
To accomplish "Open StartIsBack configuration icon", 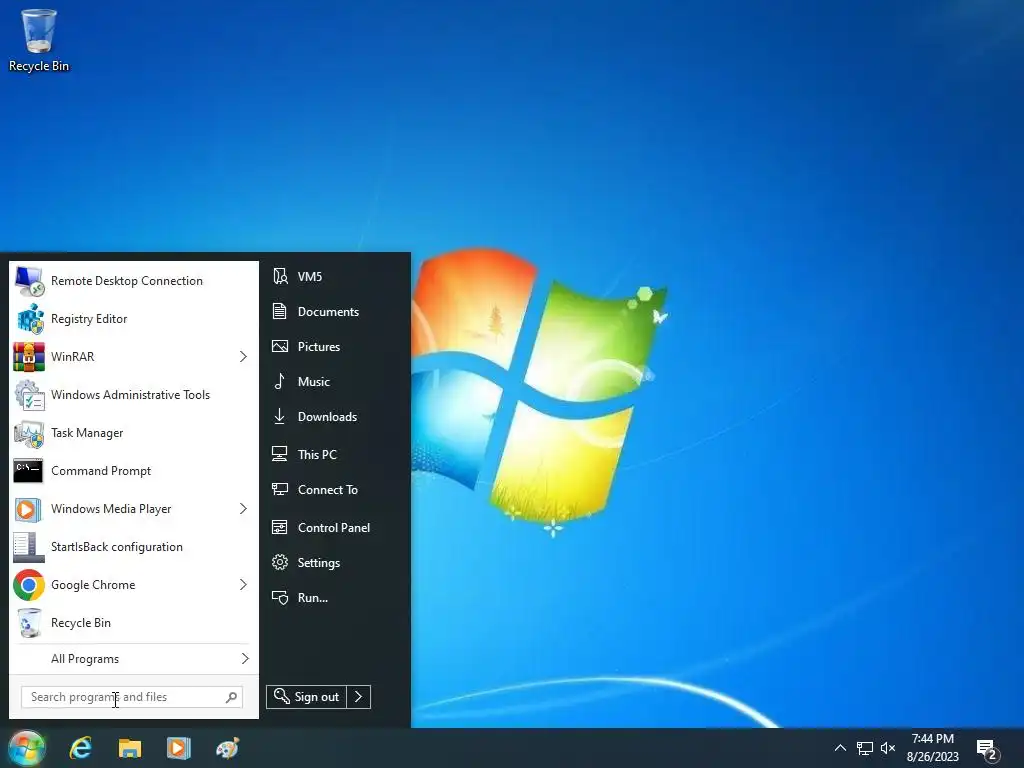I will pos(29,547).
